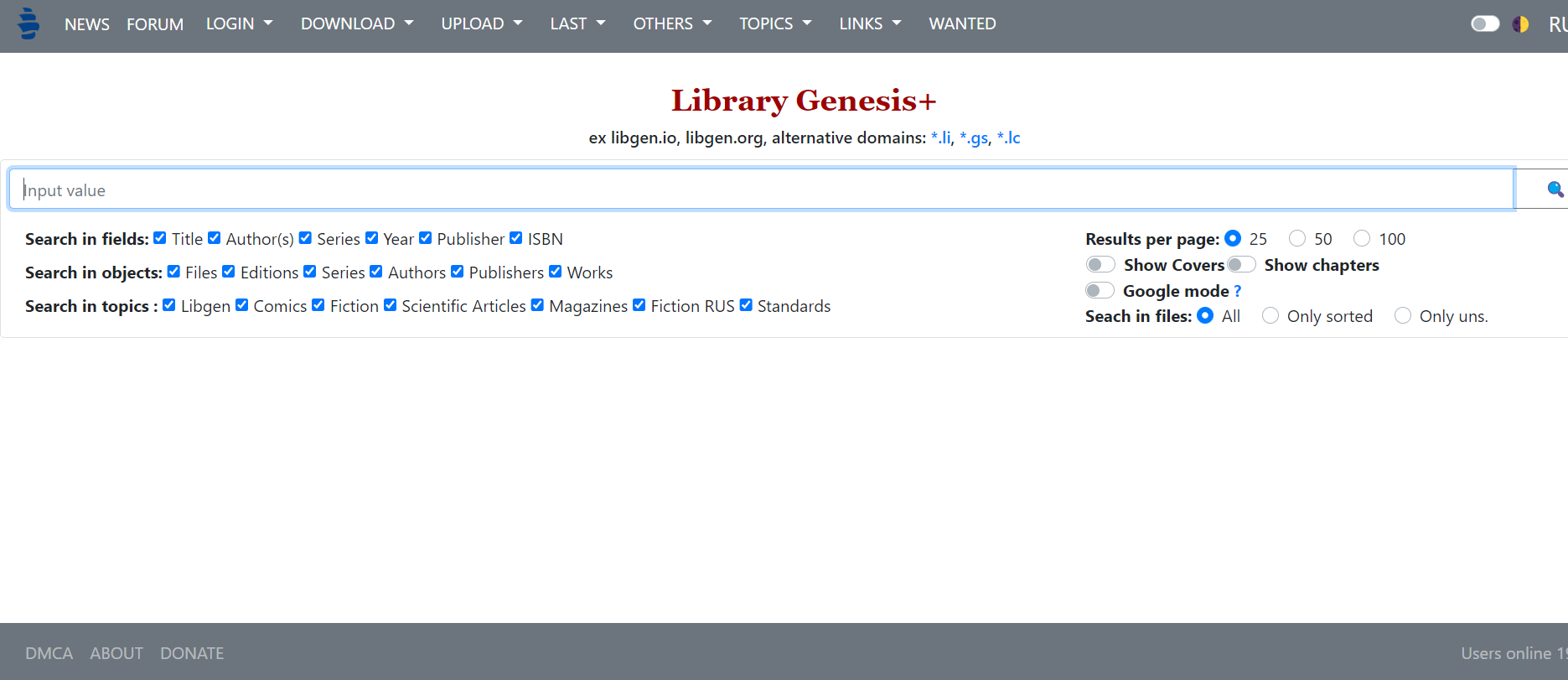Toggle the dark mode switch in navbar
Image resolution: width=1568 pixels, height=680 pixels.
[1485, 23]
